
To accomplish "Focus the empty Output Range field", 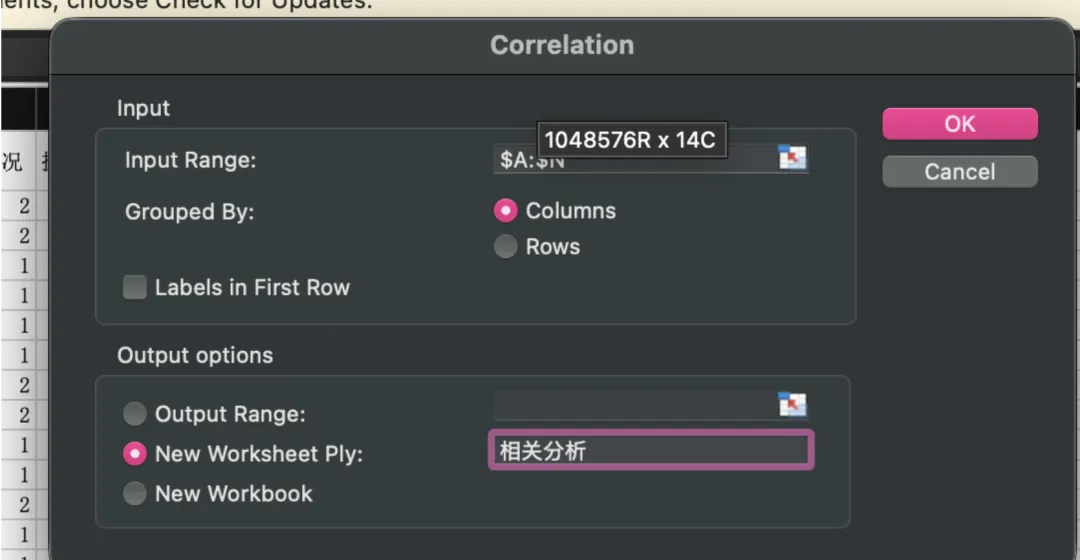I will click(x=634, y=405).
